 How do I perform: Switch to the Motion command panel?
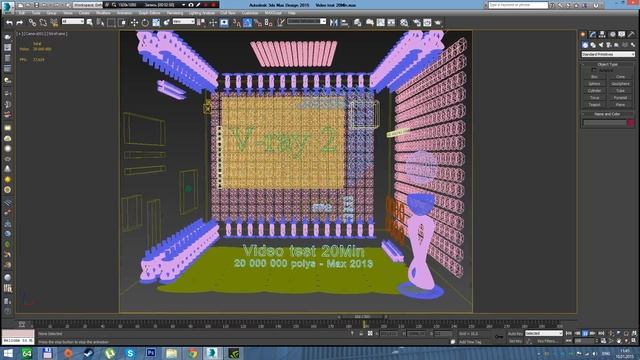click(612, 34)
